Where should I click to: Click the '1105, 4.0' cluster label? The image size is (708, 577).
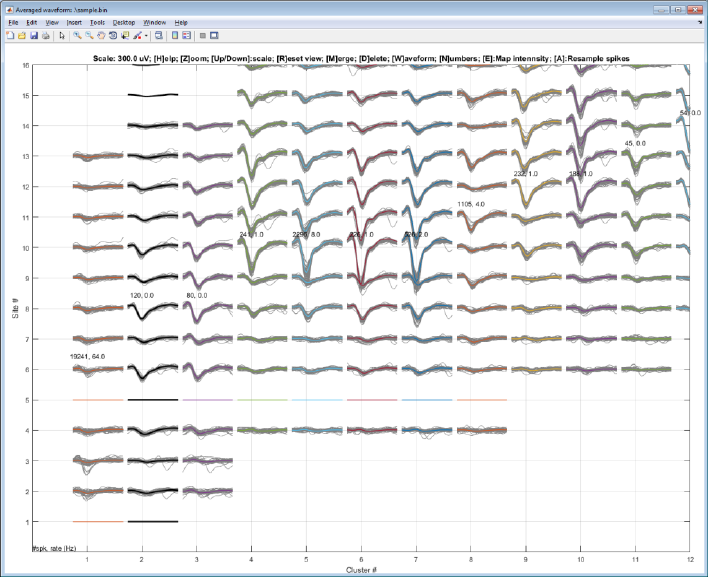coord(471,204)
